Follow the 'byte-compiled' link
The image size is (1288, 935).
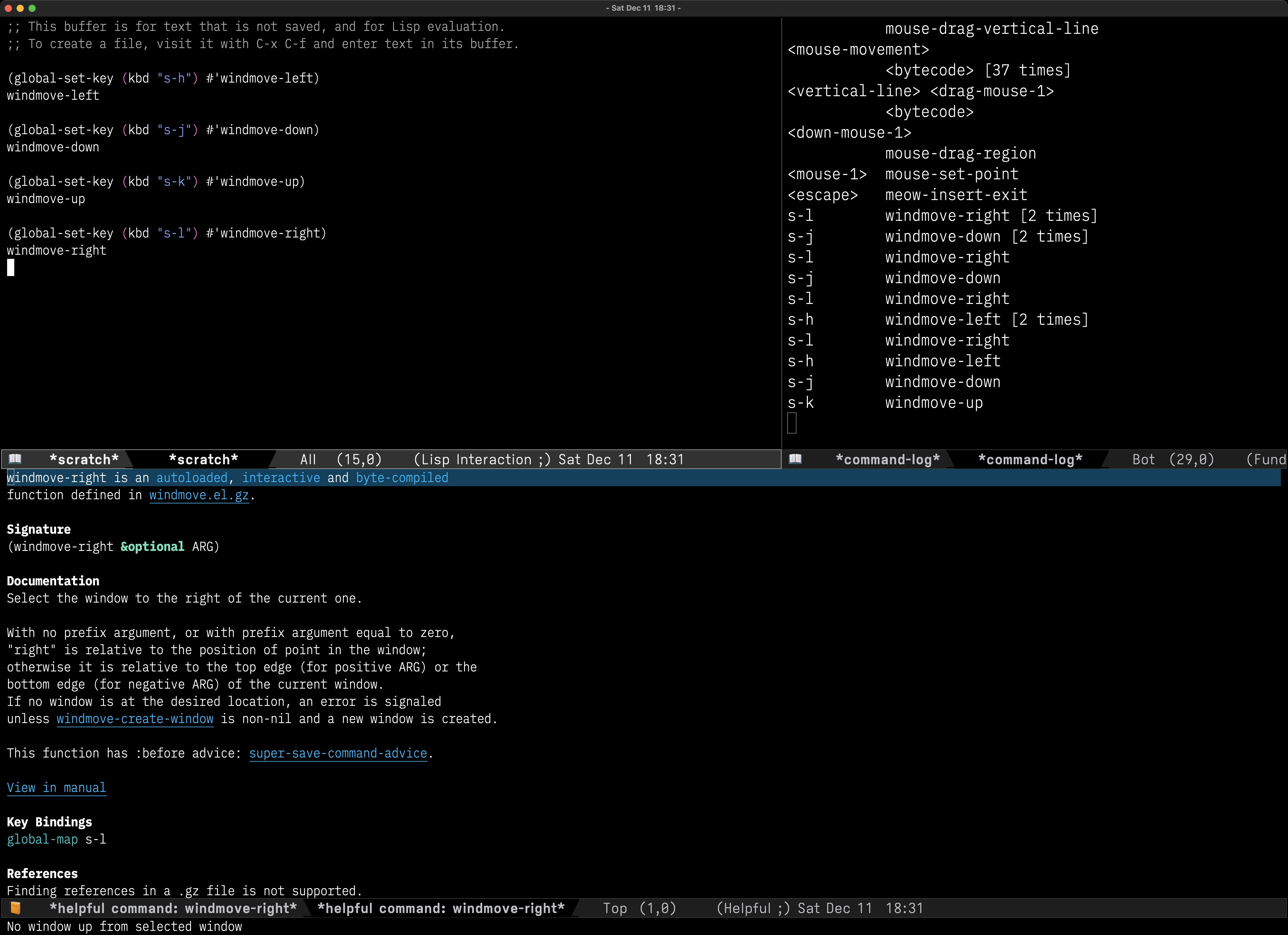[x=402, y=478]
